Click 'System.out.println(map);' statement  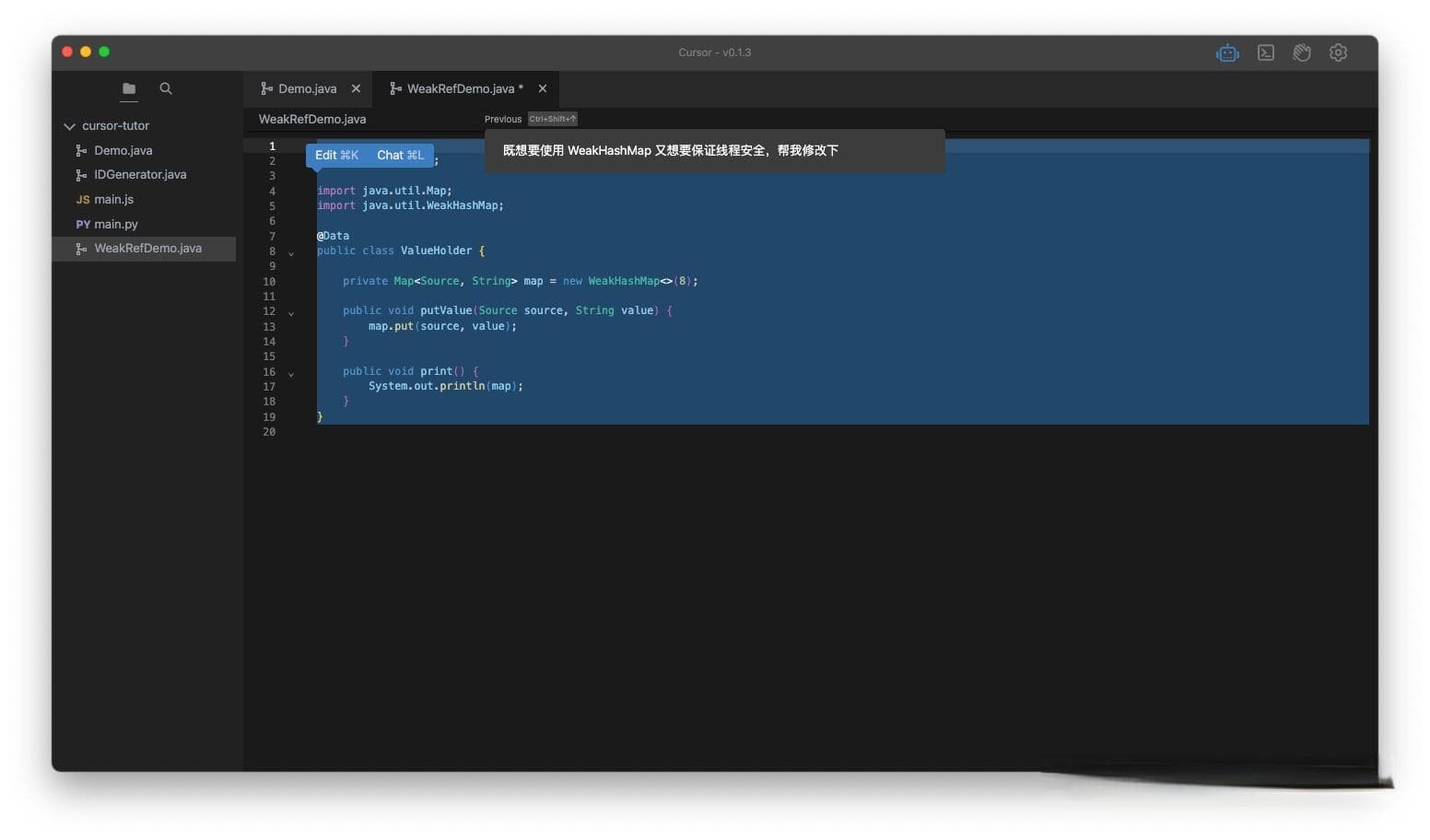(446, 386)
